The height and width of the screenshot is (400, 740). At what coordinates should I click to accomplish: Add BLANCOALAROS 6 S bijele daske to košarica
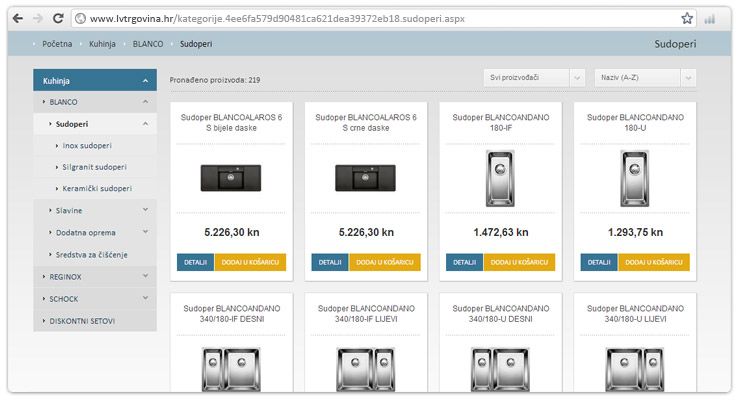coord(250,262)
